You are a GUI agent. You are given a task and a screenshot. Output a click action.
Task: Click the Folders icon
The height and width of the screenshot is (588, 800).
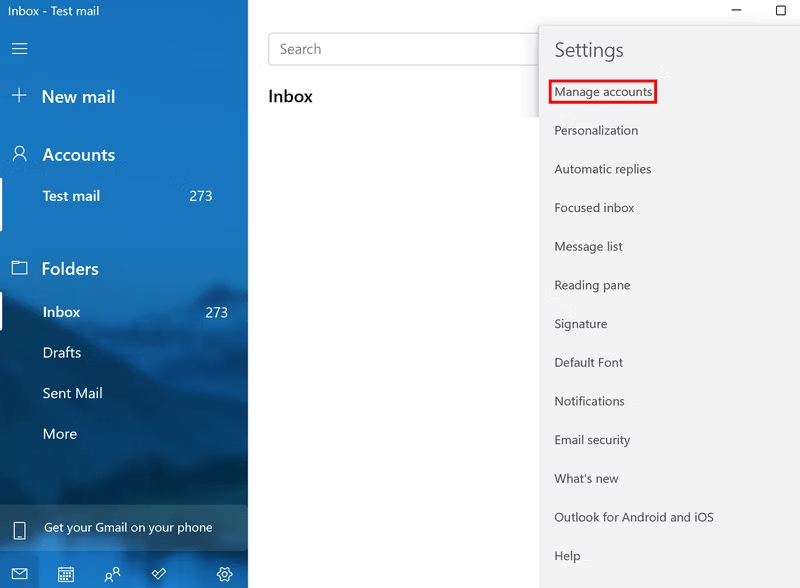(19, 267)
